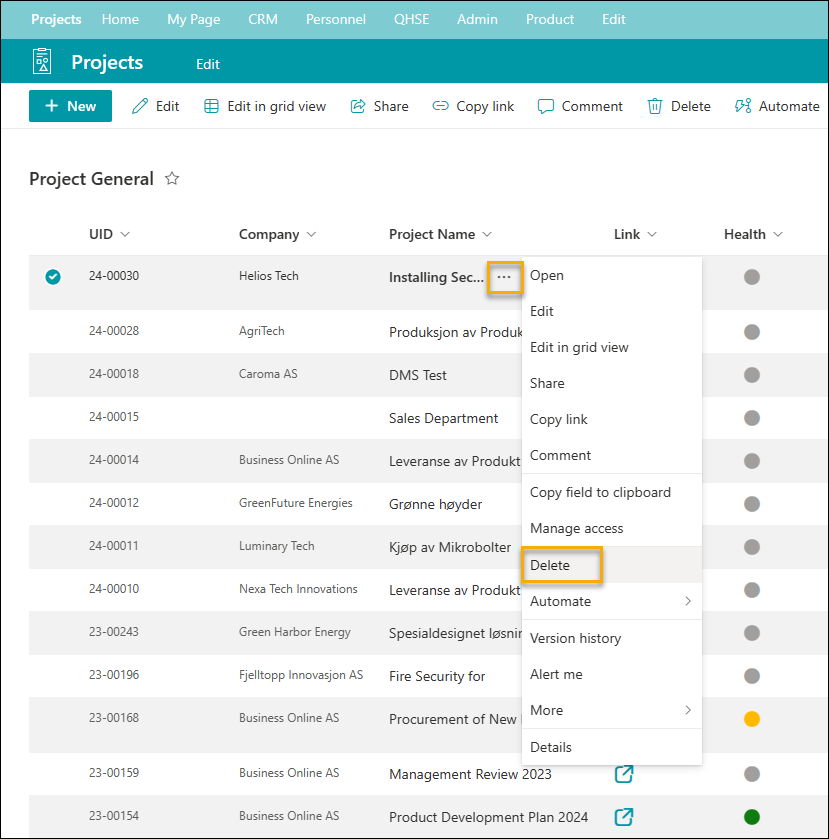Open the DMS Test project
The width and height of the screenshot is (829, 839).
417,375
